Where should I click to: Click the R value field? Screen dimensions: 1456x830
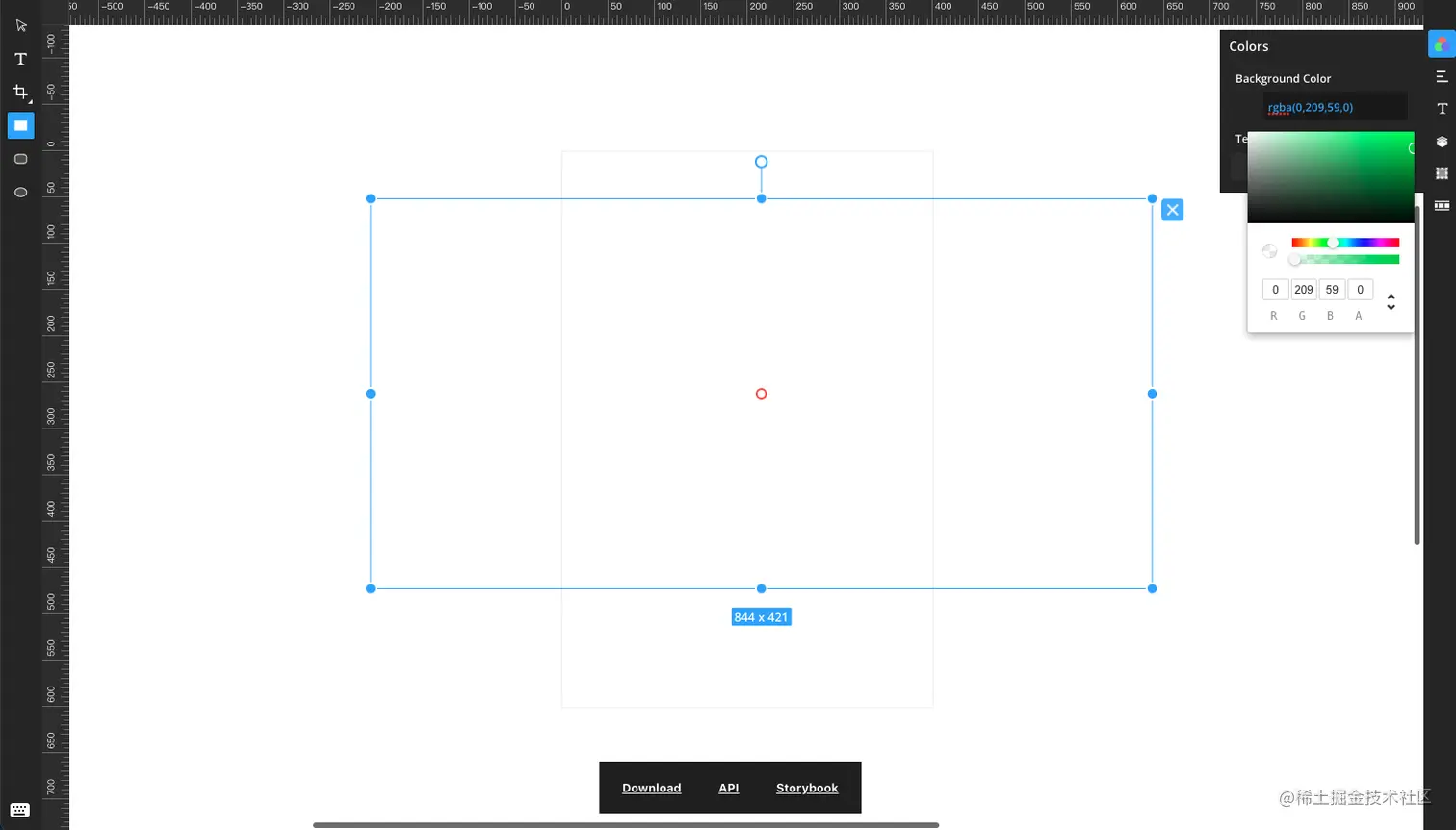pos(1275,290)
